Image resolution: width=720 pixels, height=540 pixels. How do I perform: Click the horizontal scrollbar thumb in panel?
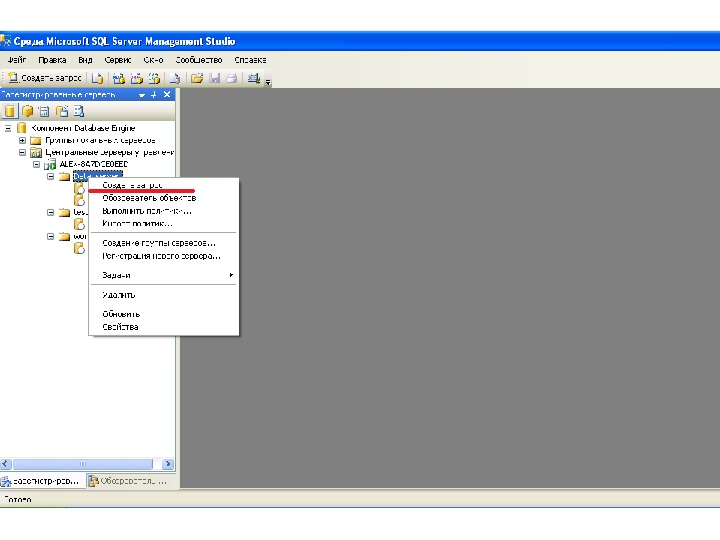[83, 464]
